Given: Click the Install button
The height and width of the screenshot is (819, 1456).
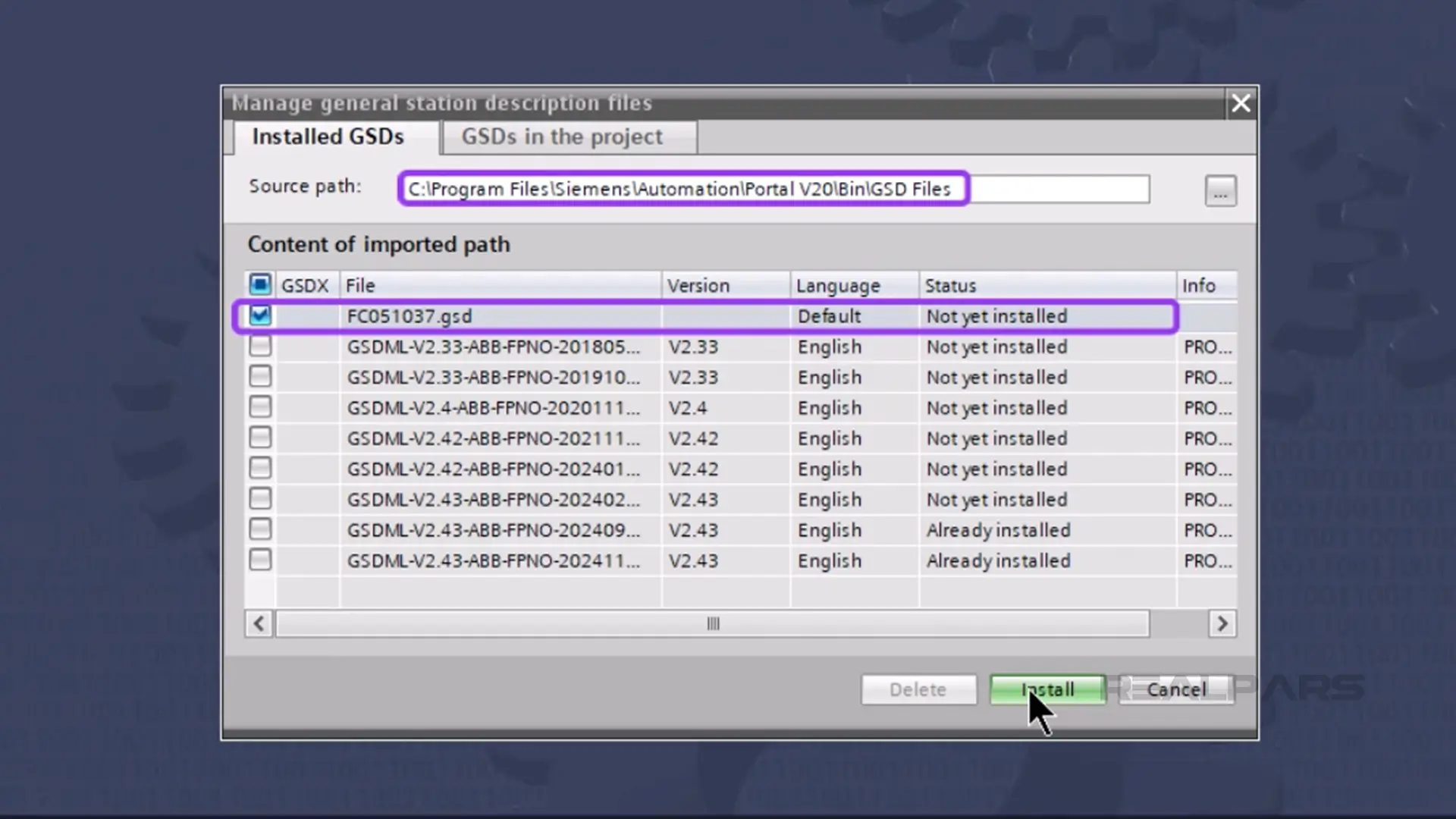Looking at the screenshot, I should tap(1046, 689).
